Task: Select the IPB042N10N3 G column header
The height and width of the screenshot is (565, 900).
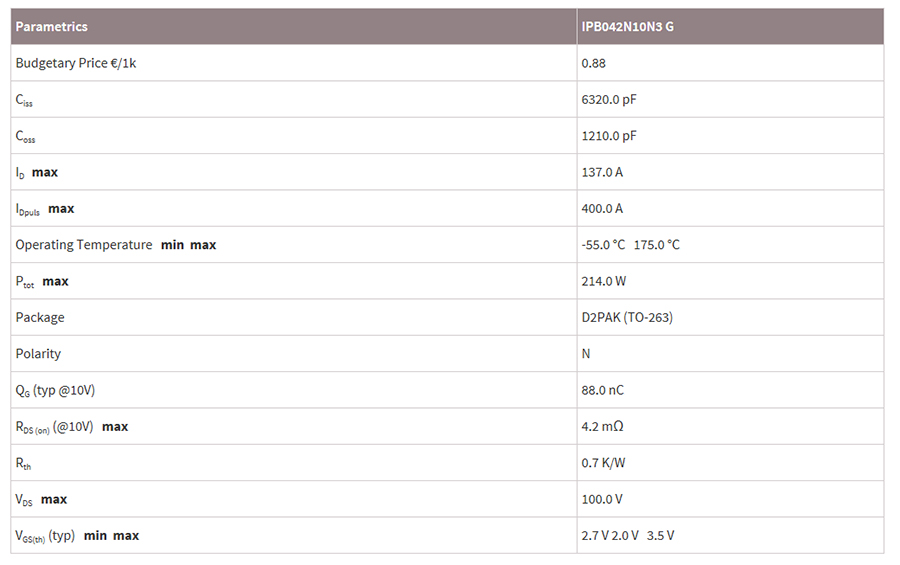Action: click(x=627, y=27)
